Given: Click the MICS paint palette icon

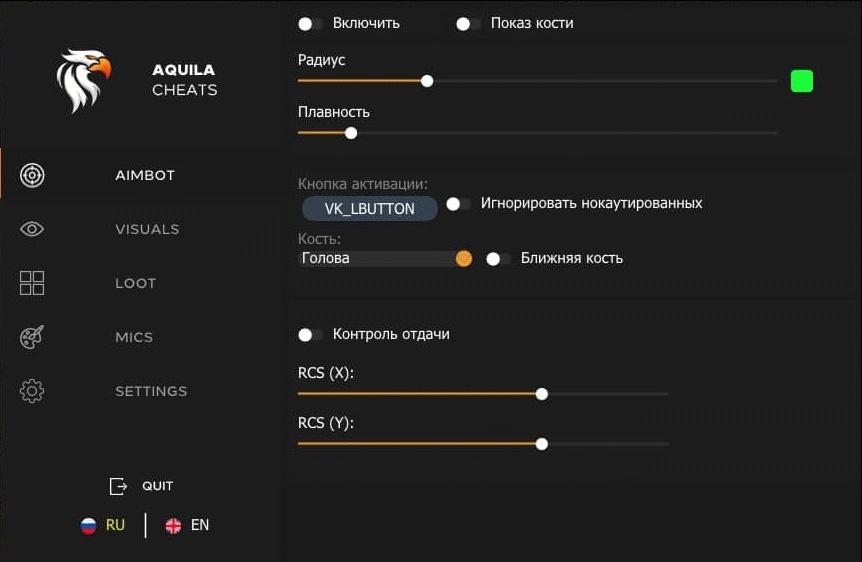Looking at the screenshot, I should [x=32, y=337].
